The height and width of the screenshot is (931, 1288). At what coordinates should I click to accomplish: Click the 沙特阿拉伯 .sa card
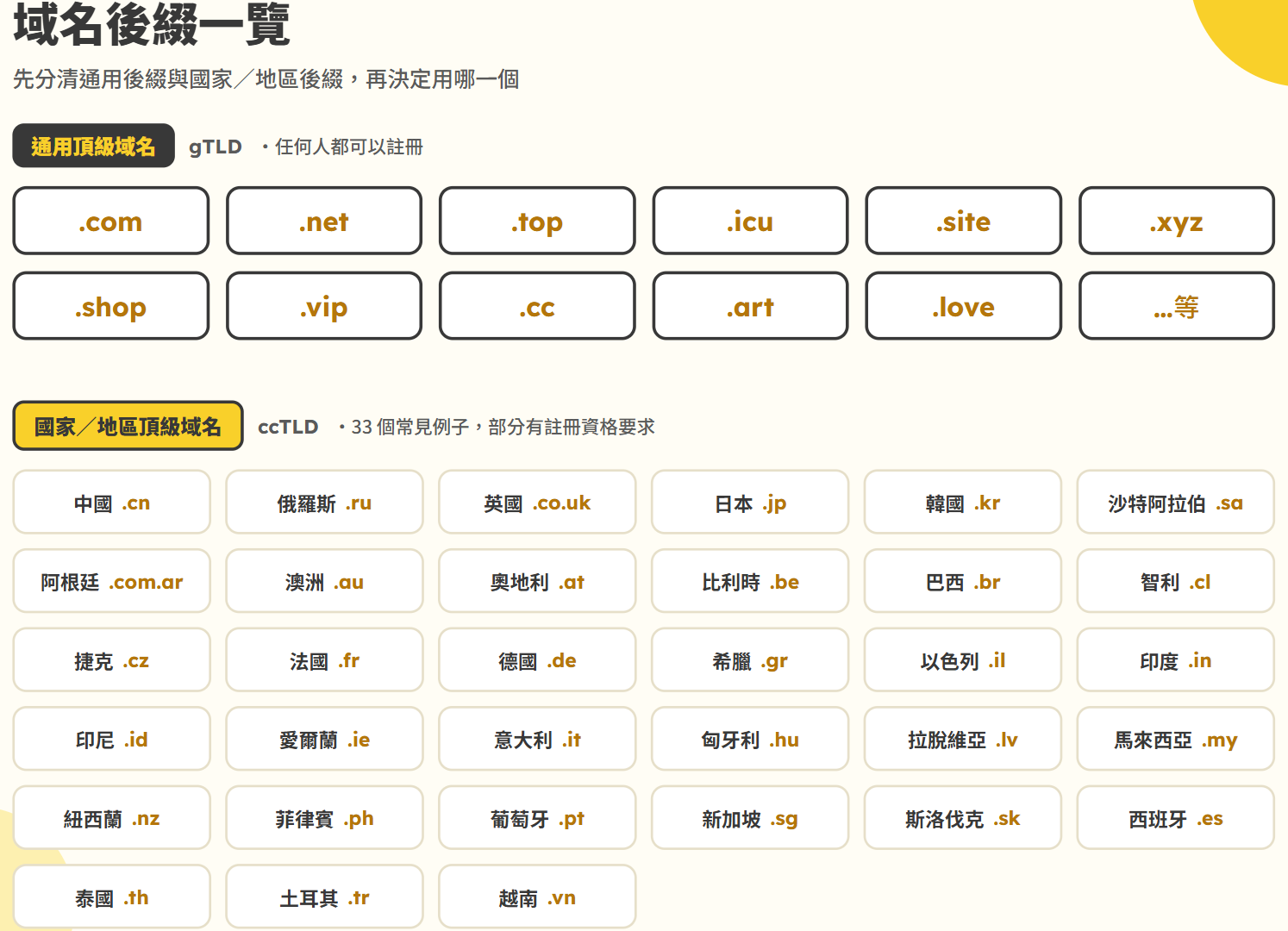[x=1176, y=502]
